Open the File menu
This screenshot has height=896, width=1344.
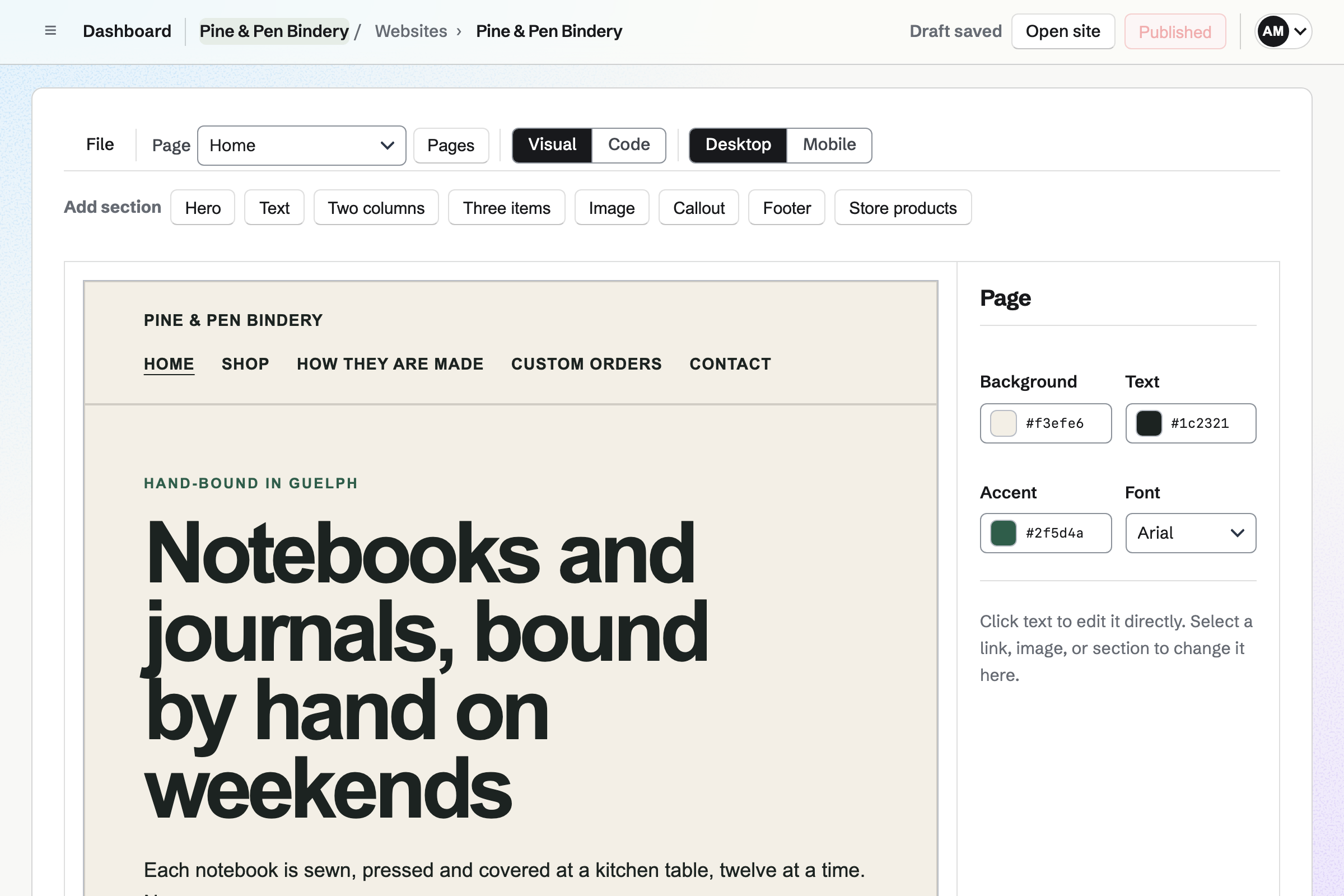pos(100,144)
